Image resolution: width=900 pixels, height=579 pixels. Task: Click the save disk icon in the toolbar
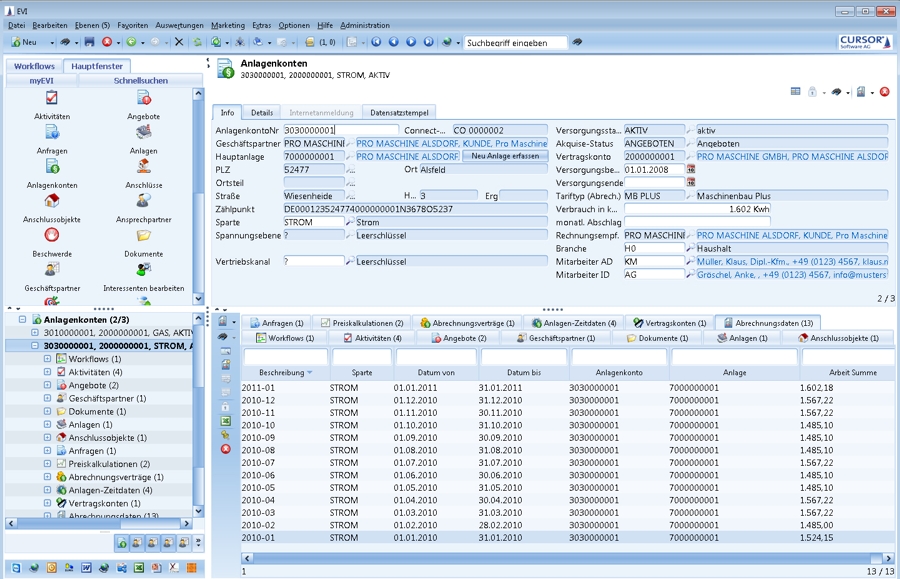pos(89,42)
